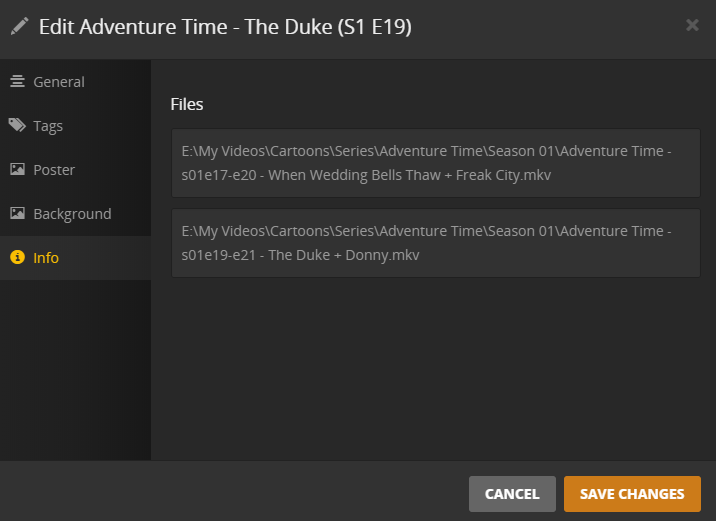716x521 pixels.
Task: Go to the Background tab
Action: (x=72, y=214)
